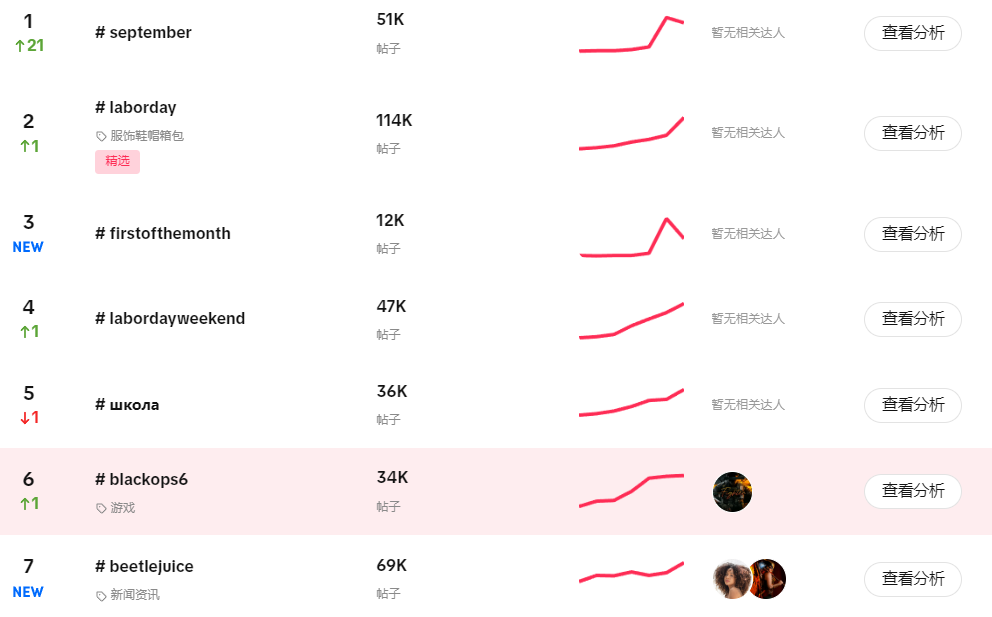Click 查看分析 for #beetlejuice row
Screen dimensions: 992x617
(x=912, y=579)
